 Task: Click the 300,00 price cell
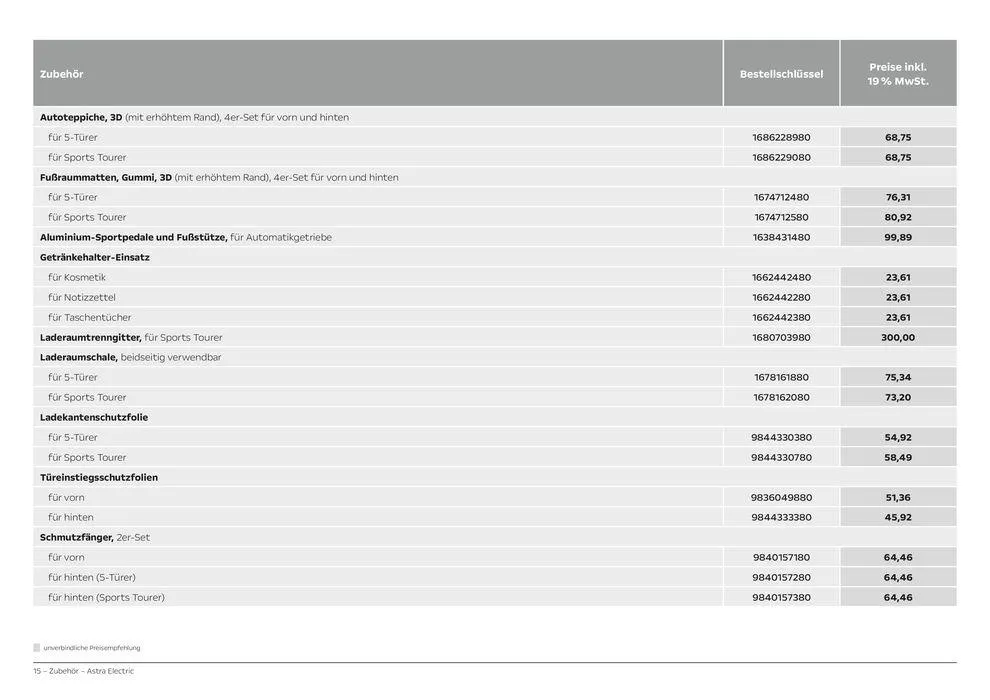click(897, 337)
